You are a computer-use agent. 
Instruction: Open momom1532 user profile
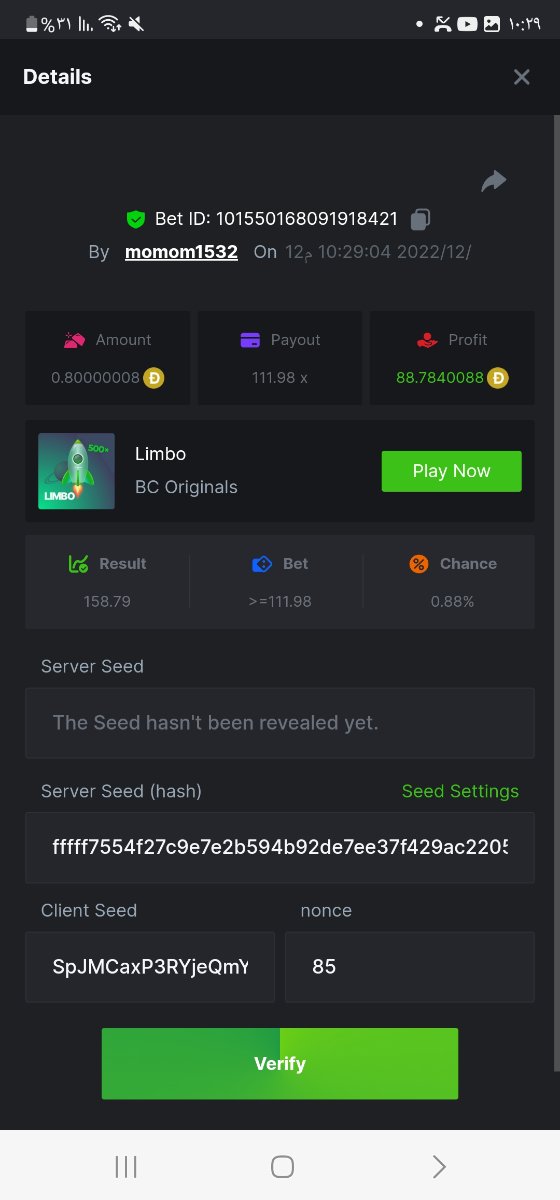tap(181, 252)
